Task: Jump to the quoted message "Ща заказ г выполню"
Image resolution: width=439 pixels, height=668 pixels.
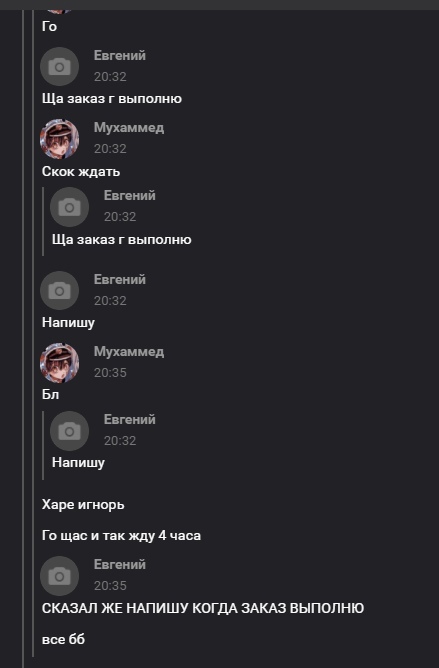Action: [121, 239]
